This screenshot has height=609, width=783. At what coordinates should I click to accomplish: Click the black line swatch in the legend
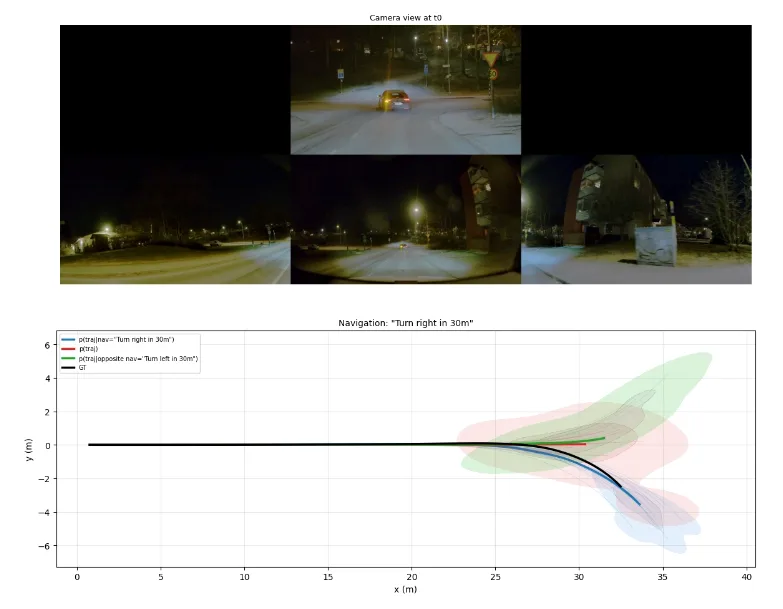[x=68, y=368]
